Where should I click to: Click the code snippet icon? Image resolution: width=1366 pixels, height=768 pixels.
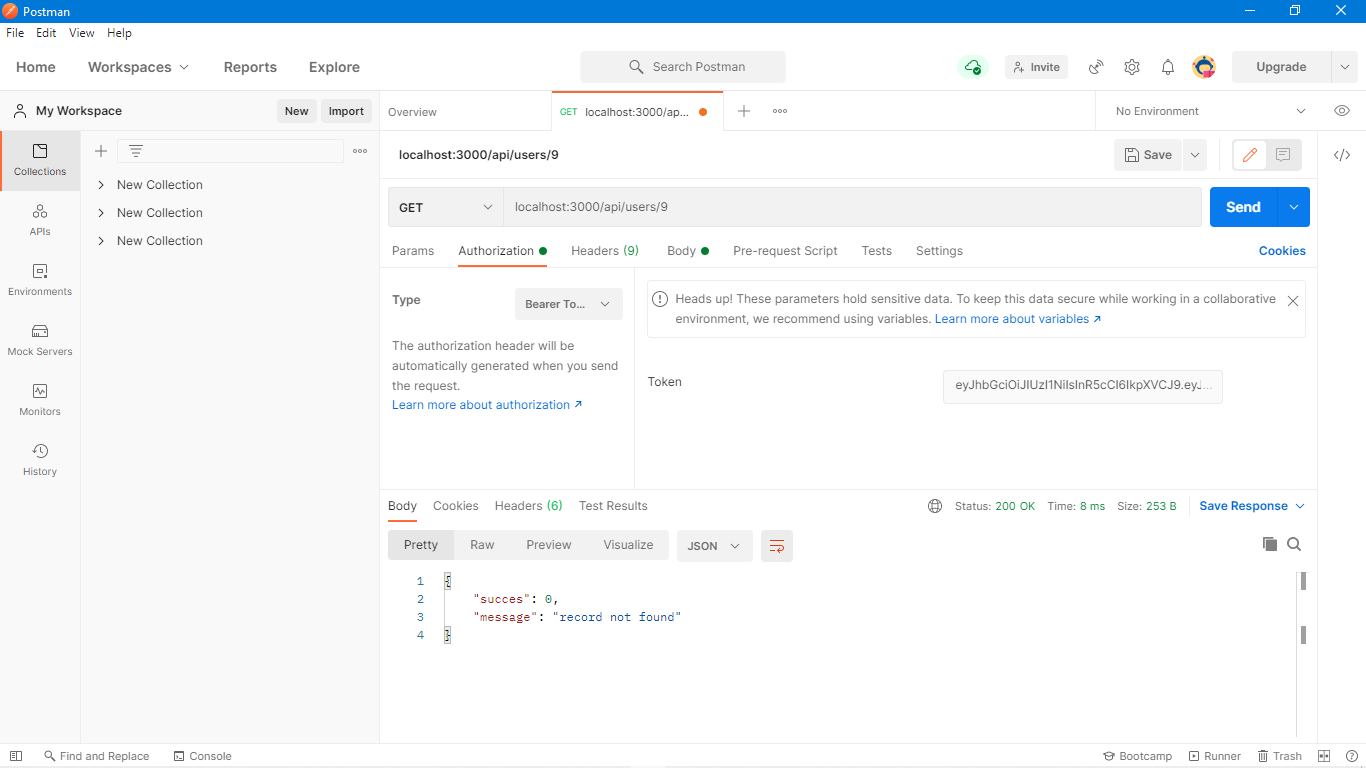1342,155
